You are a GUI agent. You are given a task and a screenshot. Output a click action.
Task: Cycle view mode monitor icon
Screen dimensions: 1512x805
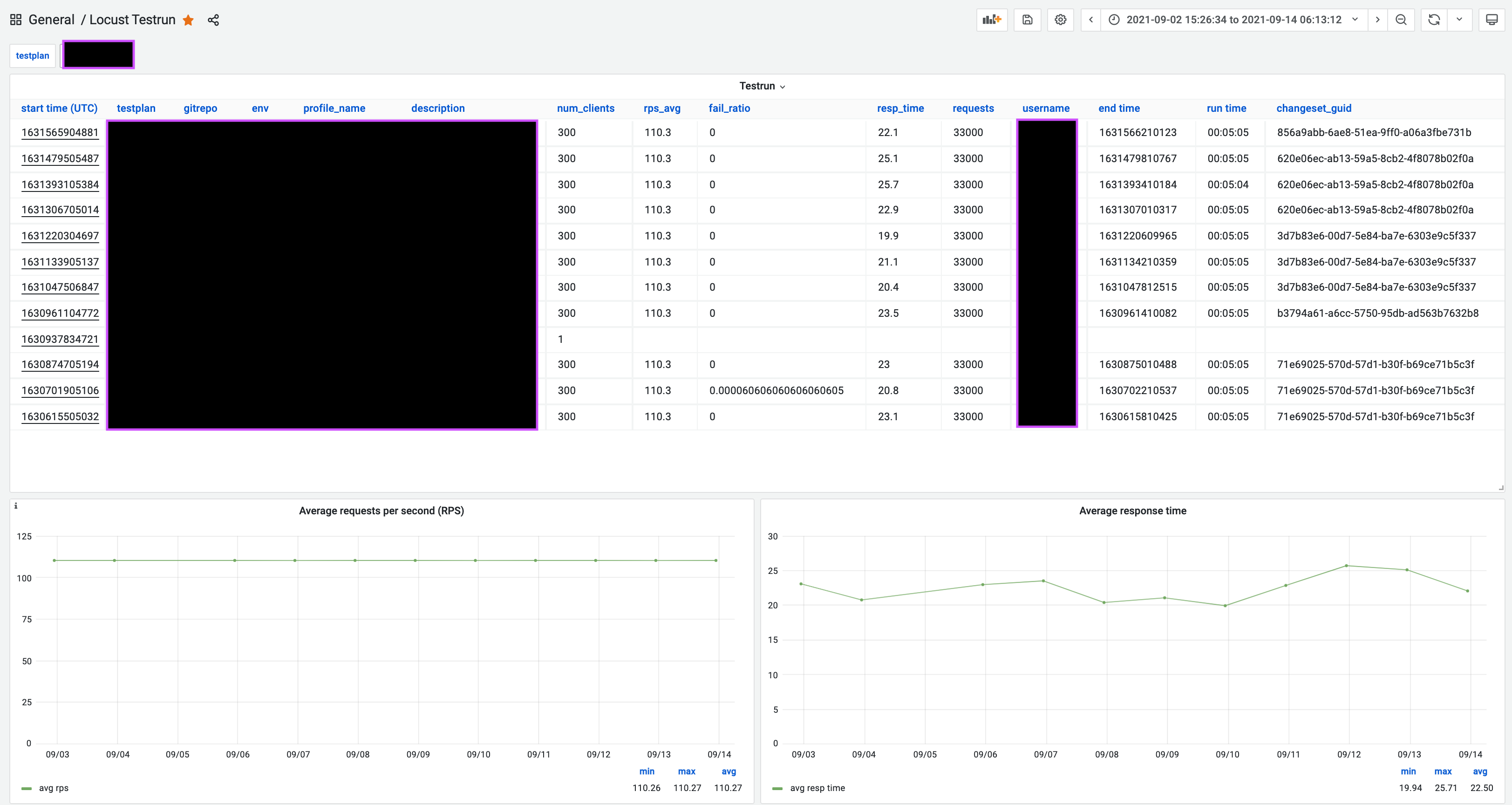pyautogui.click(x=1491, y=20)
